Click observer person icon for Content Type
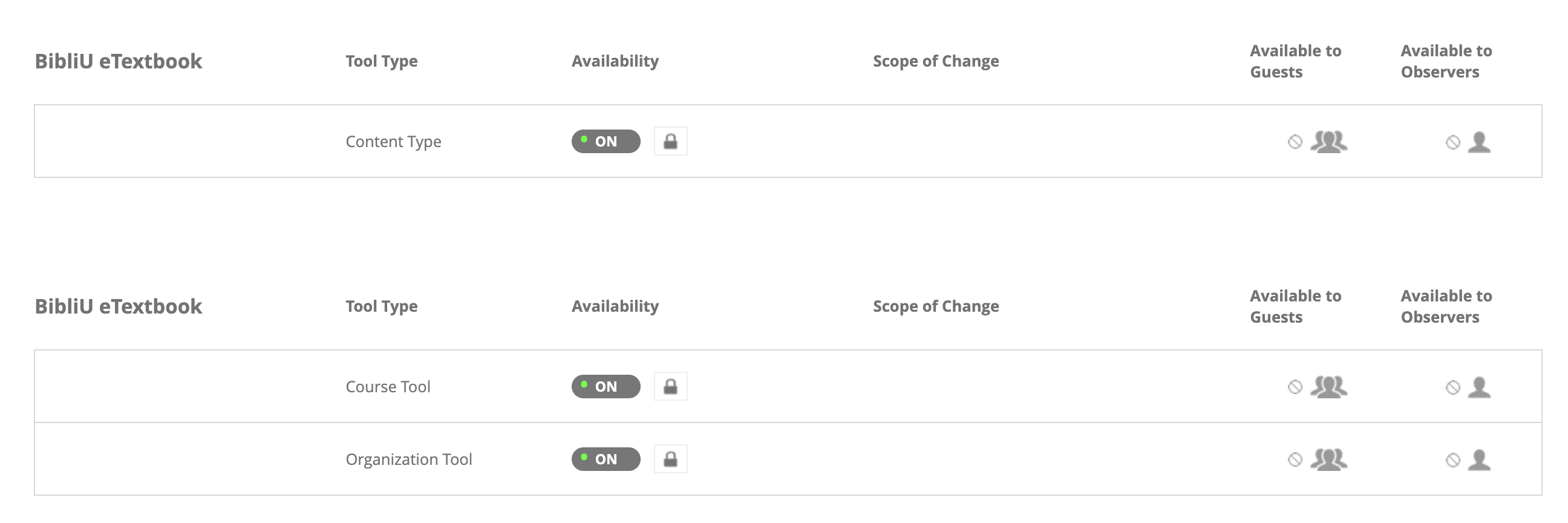Image resolution: width=1568 pixels, height=523 pixels. coord(1478,142)
